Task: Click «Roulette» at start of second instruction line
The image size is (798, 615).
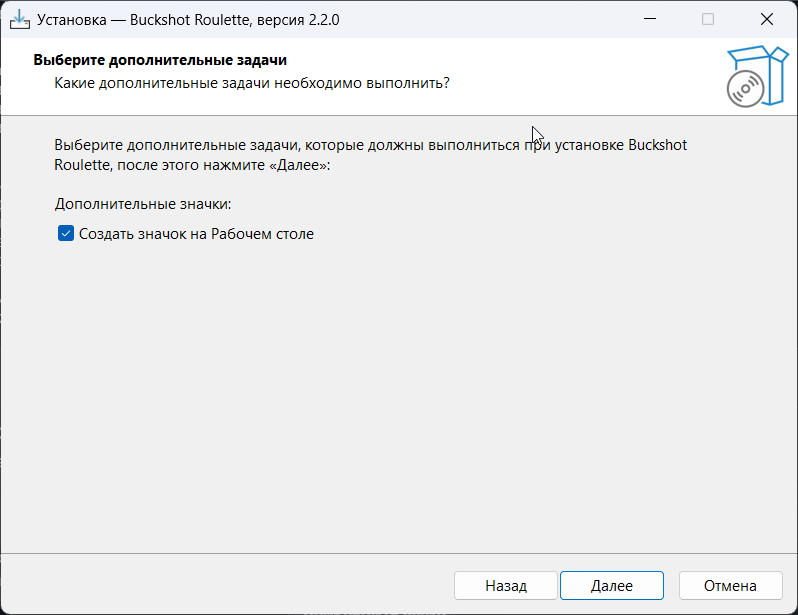Action: pos(82,165)
